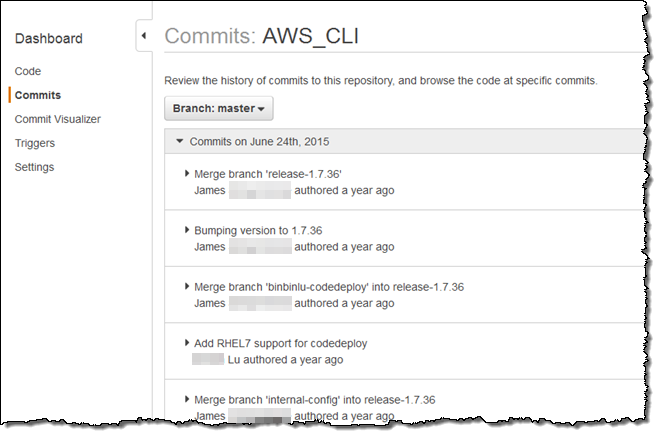The image size is (660, 436).
Task: Open the Add RHEL7 support for codedeploy commit
Action: click(280, 343)
